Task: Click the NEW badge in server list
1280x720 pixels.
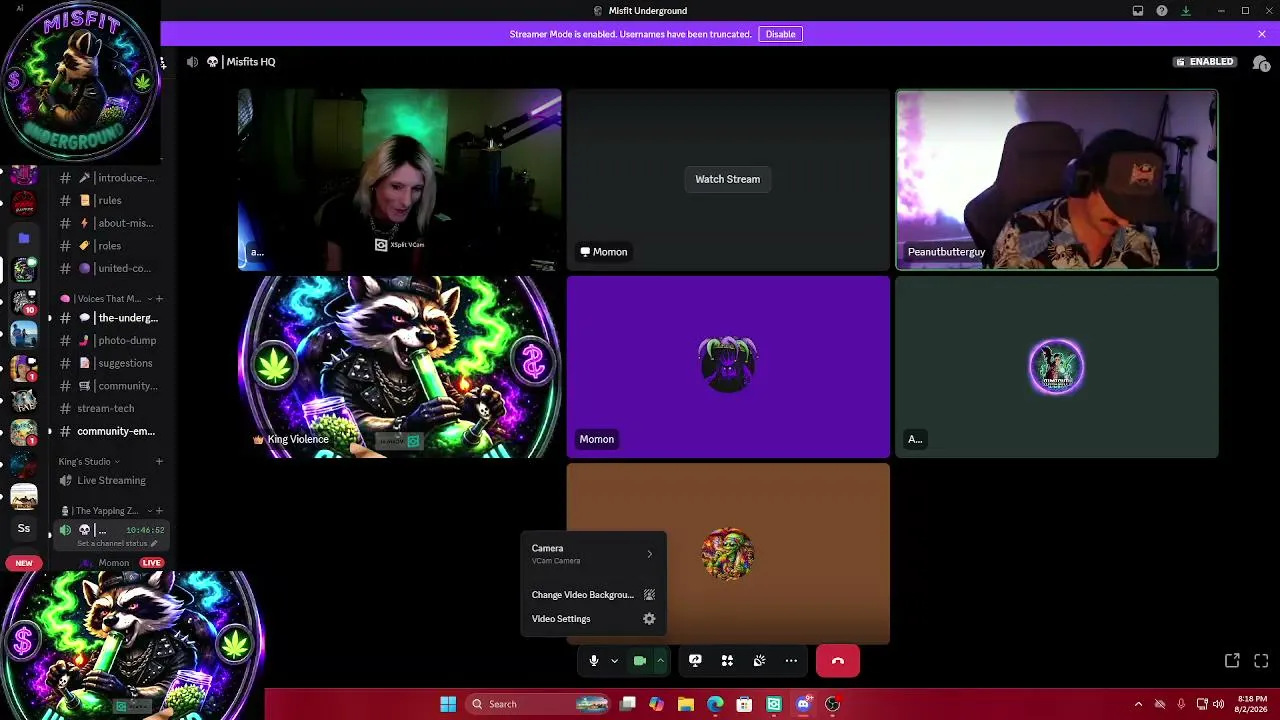Action: click(x=24, y=563)
